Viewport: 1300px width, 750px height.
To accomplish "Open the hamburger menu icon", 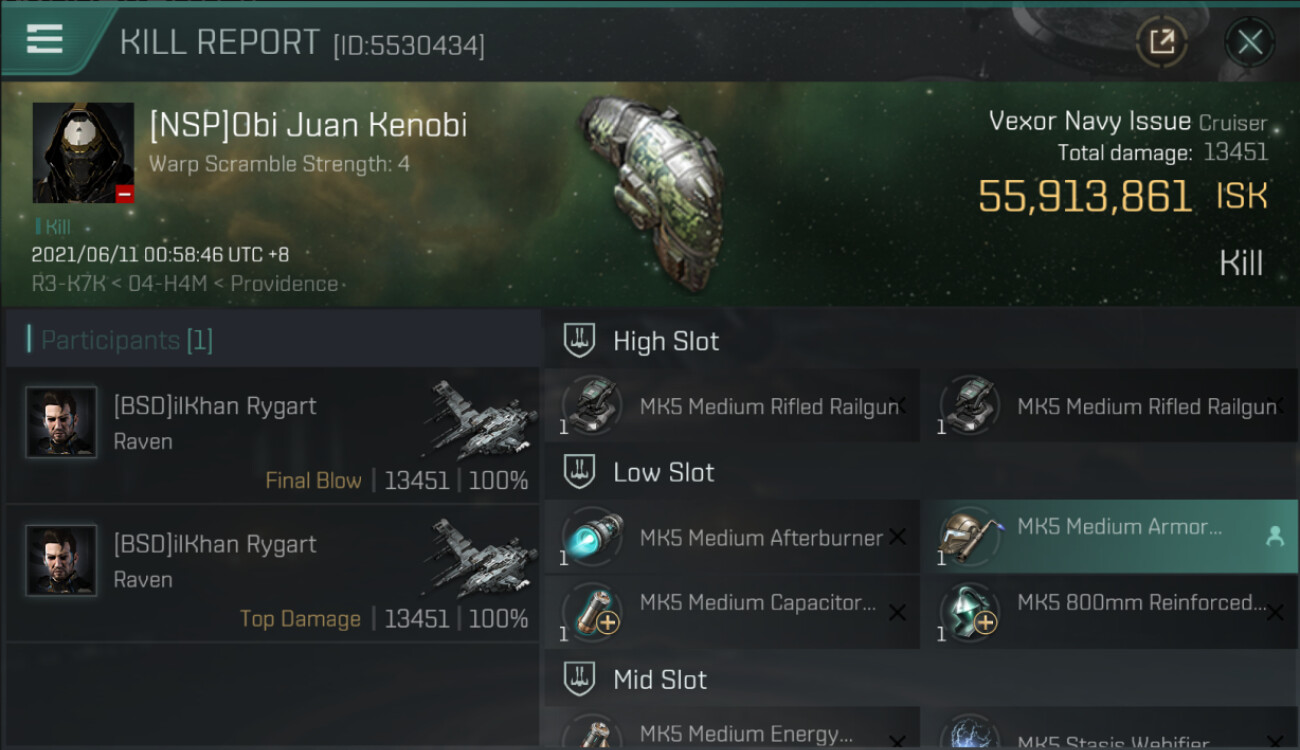I will coord(45,39).
